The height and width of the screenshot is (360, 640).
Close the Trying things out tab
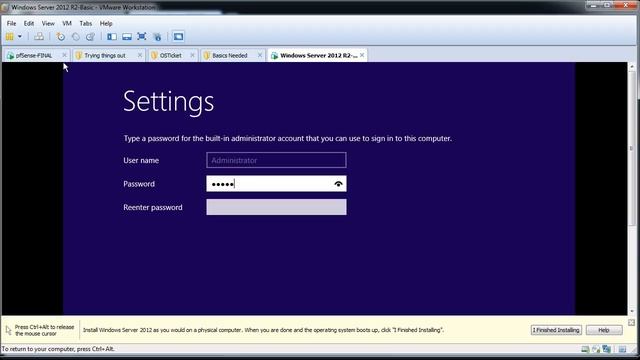pos(140,55)
